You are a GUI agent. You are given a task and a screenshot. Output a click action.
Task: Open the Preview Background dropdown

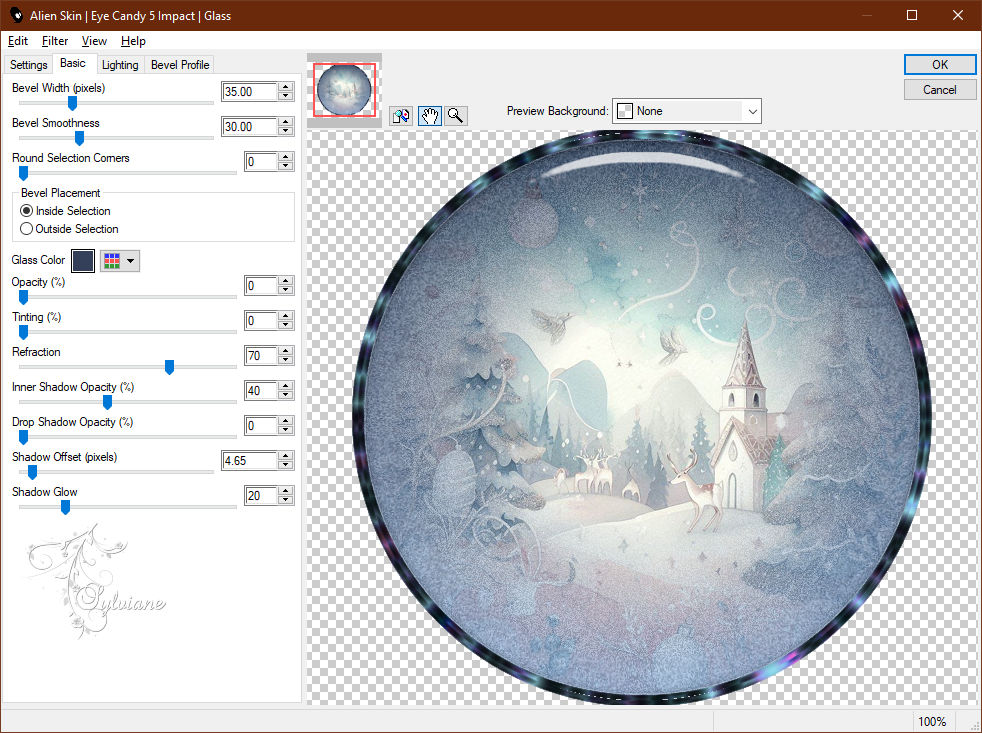(686, 111)
